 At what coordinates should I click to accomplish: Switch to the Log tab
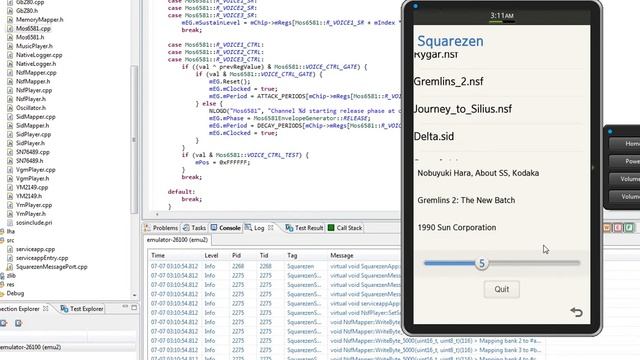[255, 228]
